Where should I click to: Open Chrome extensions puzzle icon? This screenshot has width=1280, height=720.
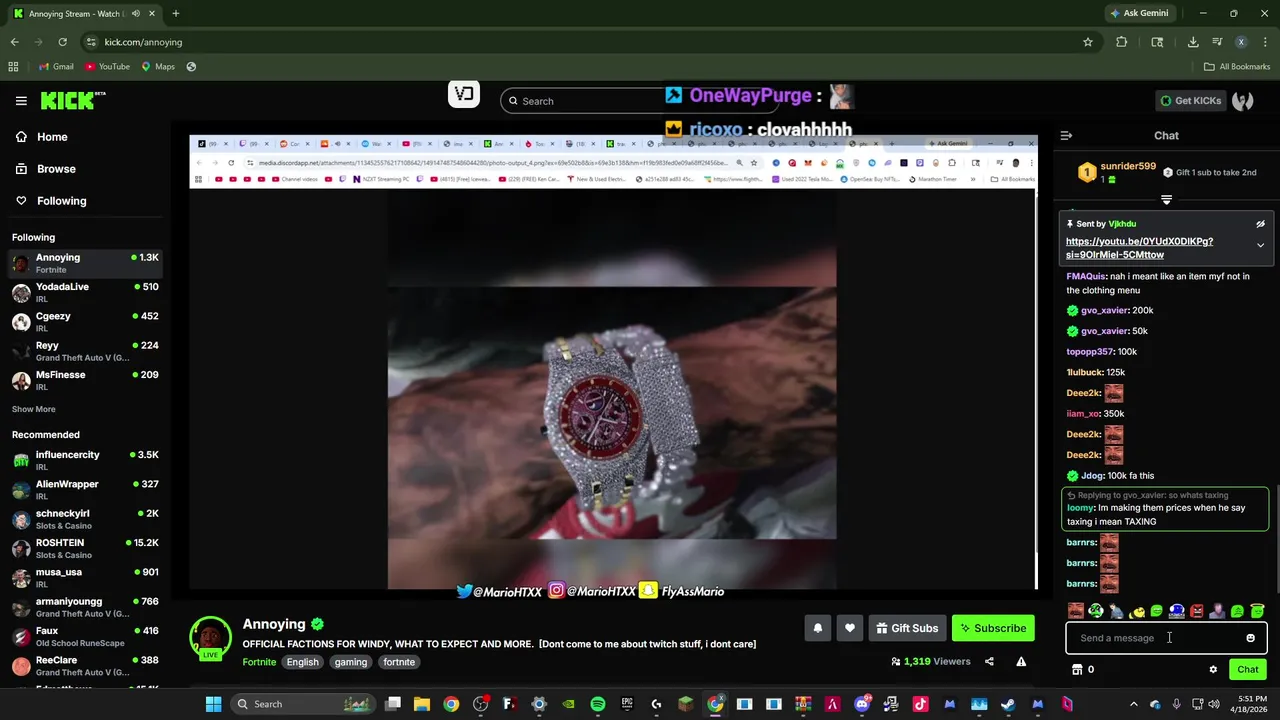1121,42
